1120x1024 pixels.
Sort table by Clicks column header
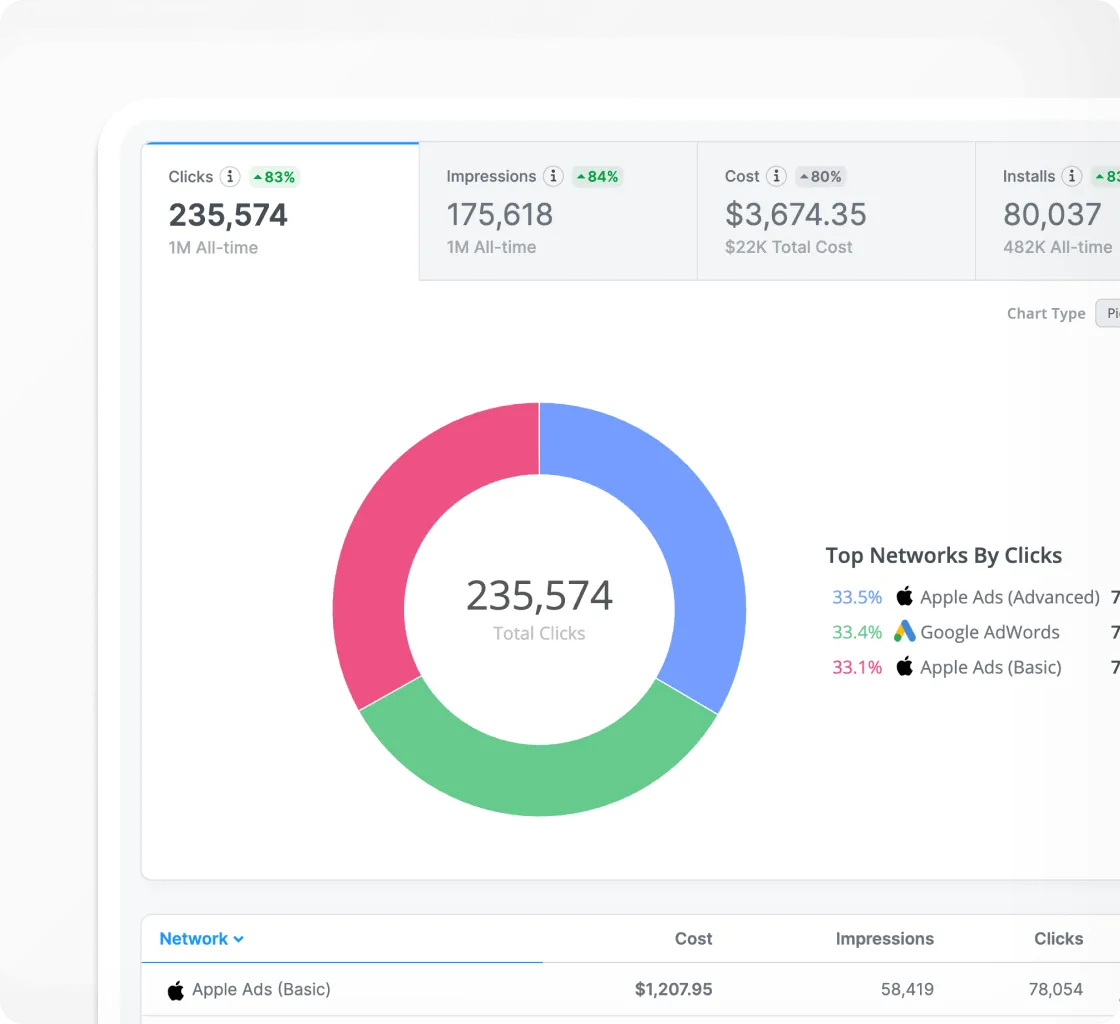(1059, 939)
